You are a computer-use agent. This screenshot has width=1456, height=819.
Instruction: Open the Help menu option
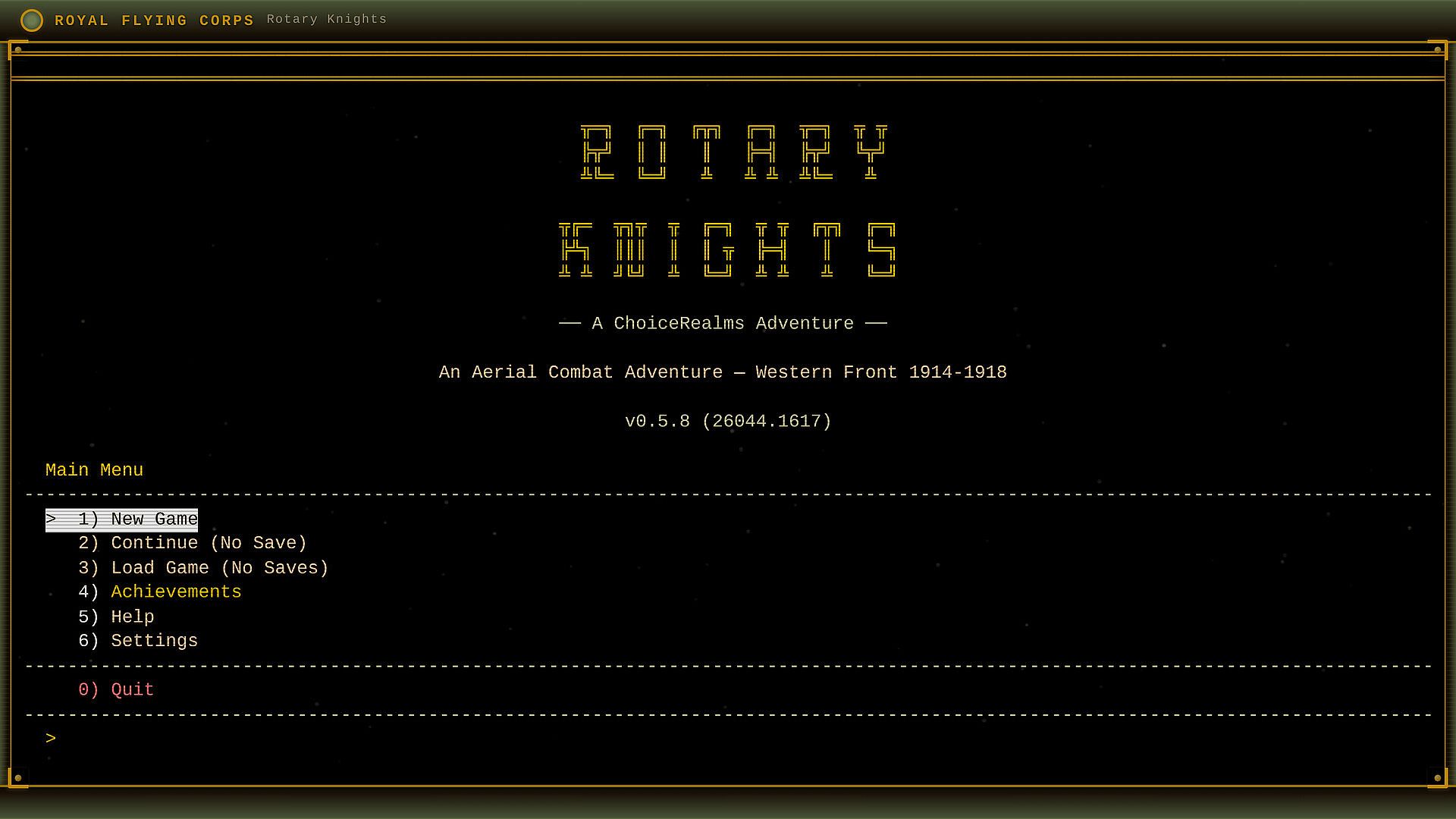[132, 617]
